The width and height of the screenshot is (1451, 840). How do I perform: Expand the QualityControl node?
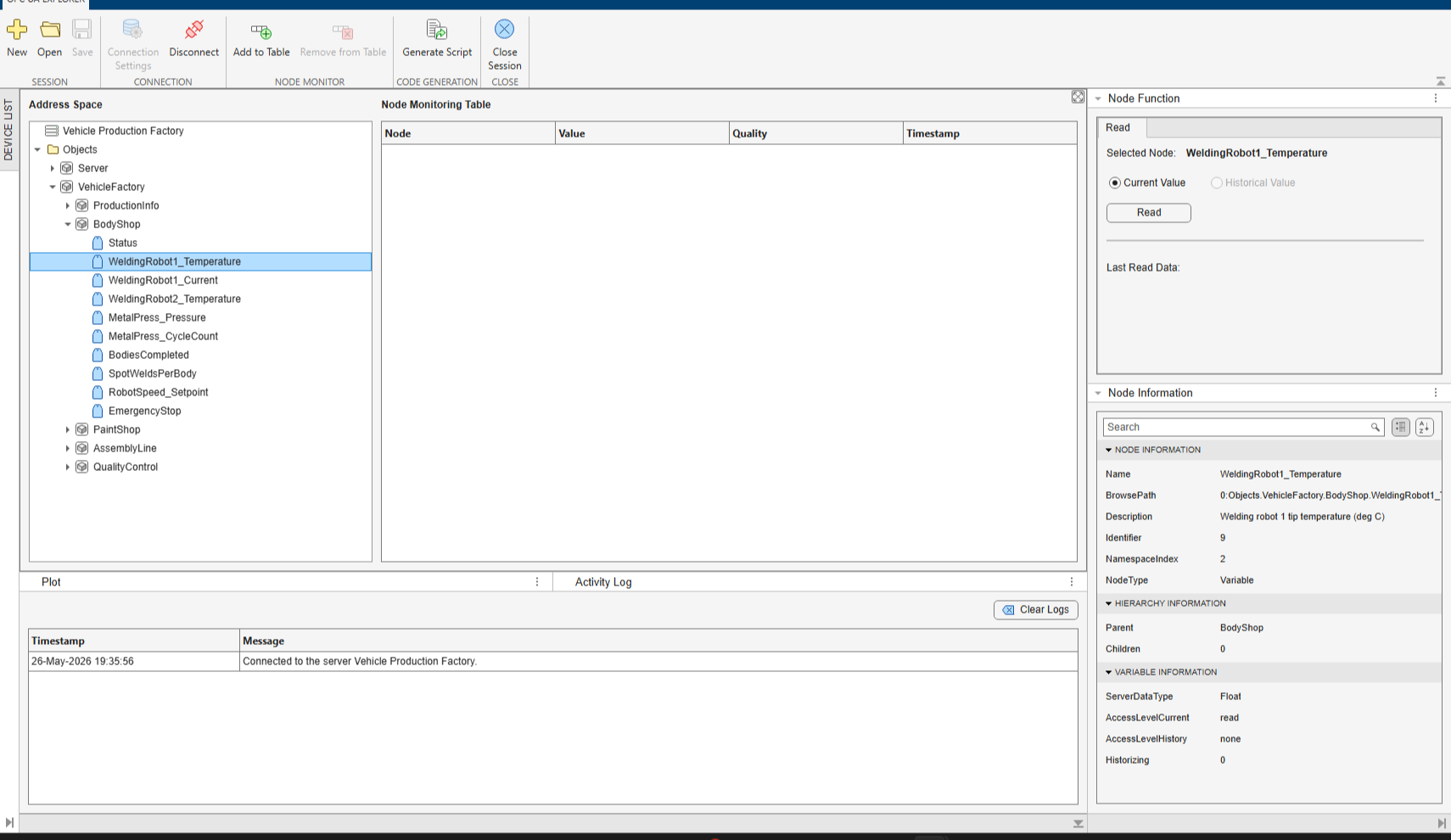(x=68, y=468)
